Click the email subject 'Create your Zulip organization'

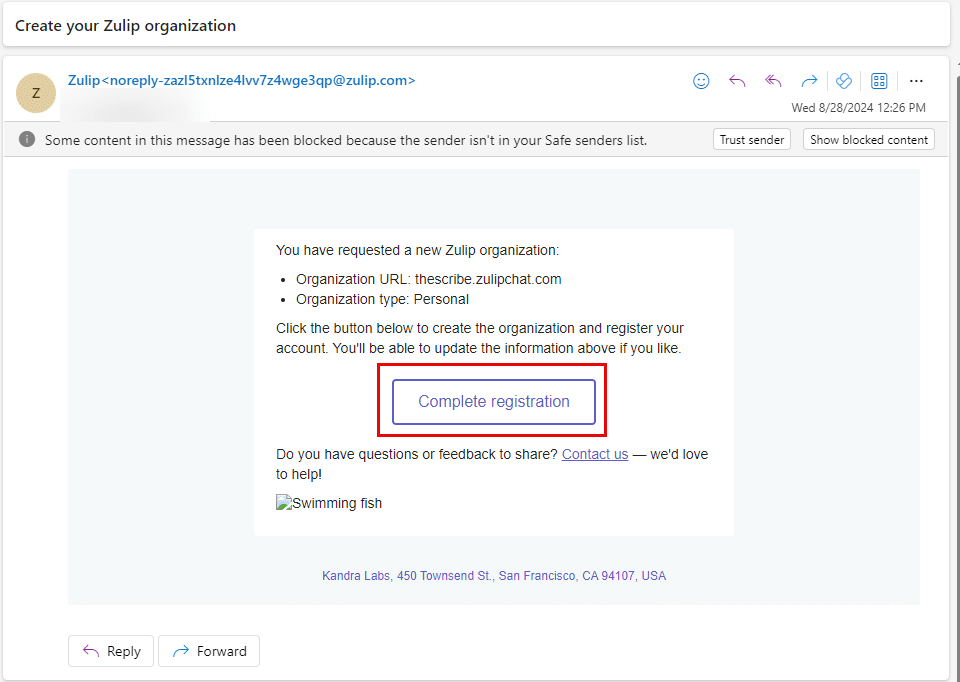tap(126, 26)
